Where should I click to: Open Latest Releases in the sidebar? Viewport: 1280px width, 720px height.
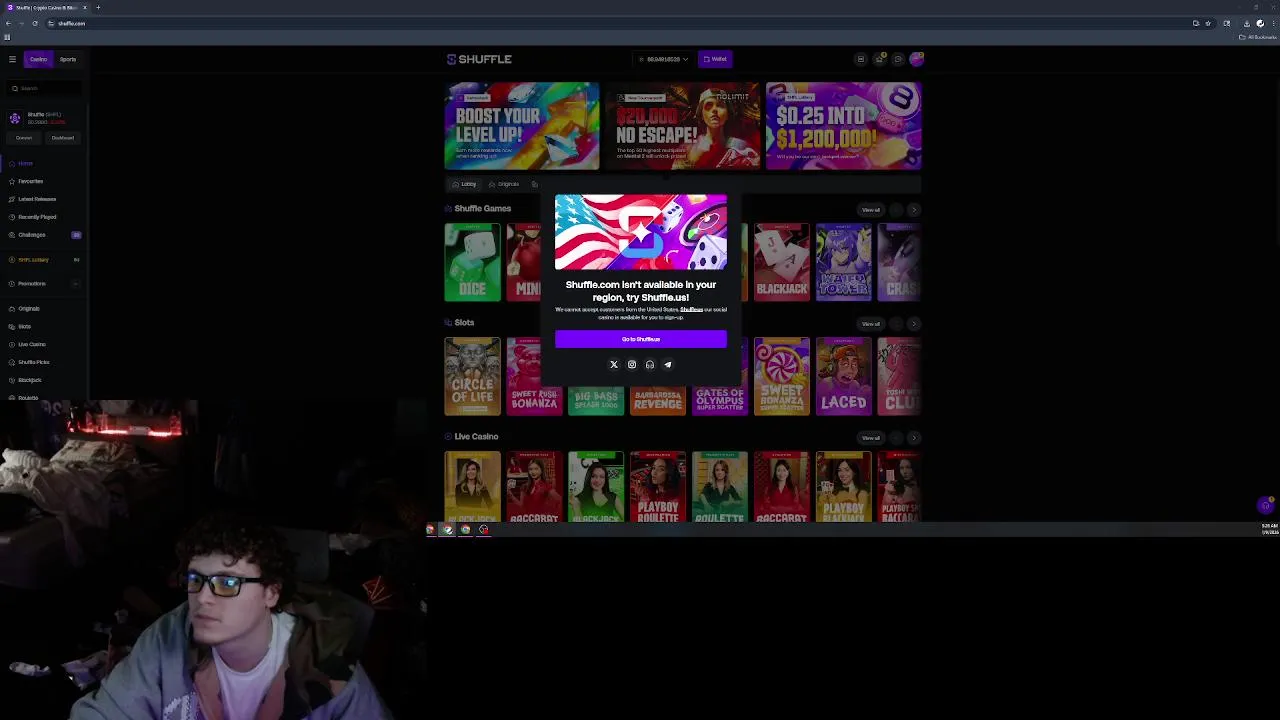(36, 199)
